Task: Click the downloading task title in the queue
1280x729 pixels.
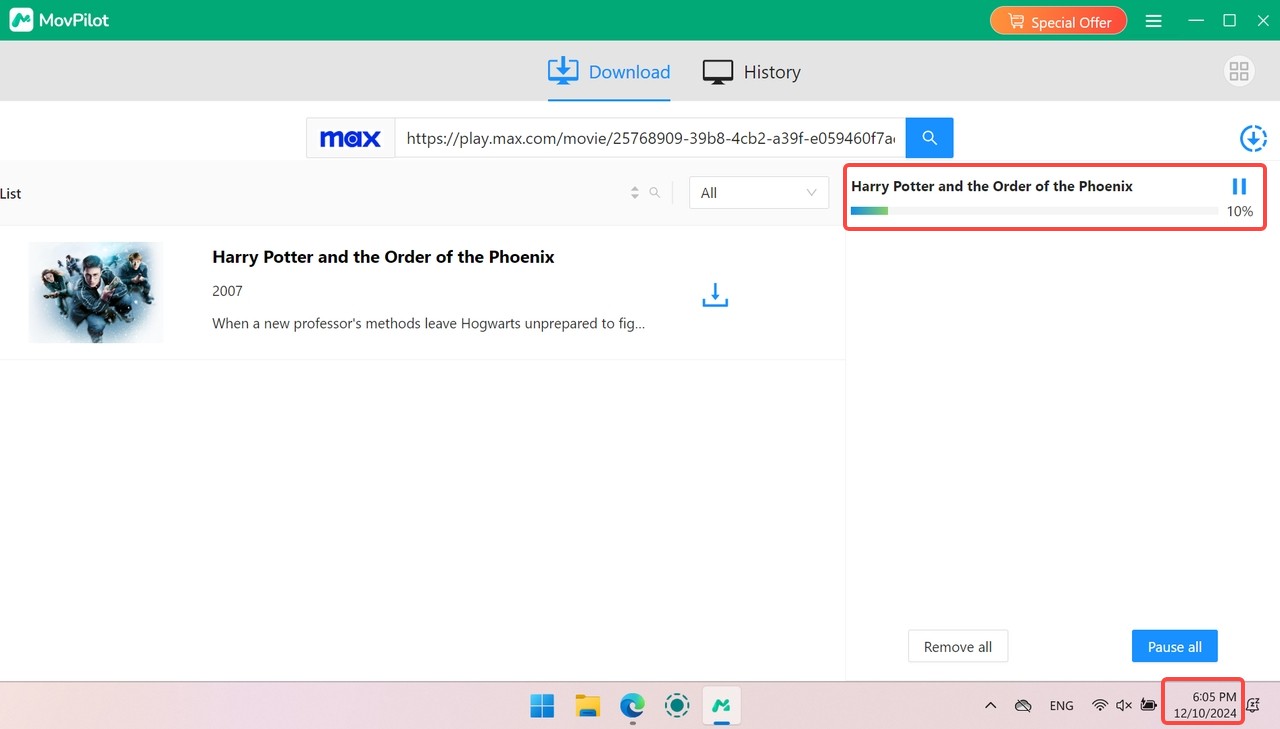Action: (x=991, y=186)
